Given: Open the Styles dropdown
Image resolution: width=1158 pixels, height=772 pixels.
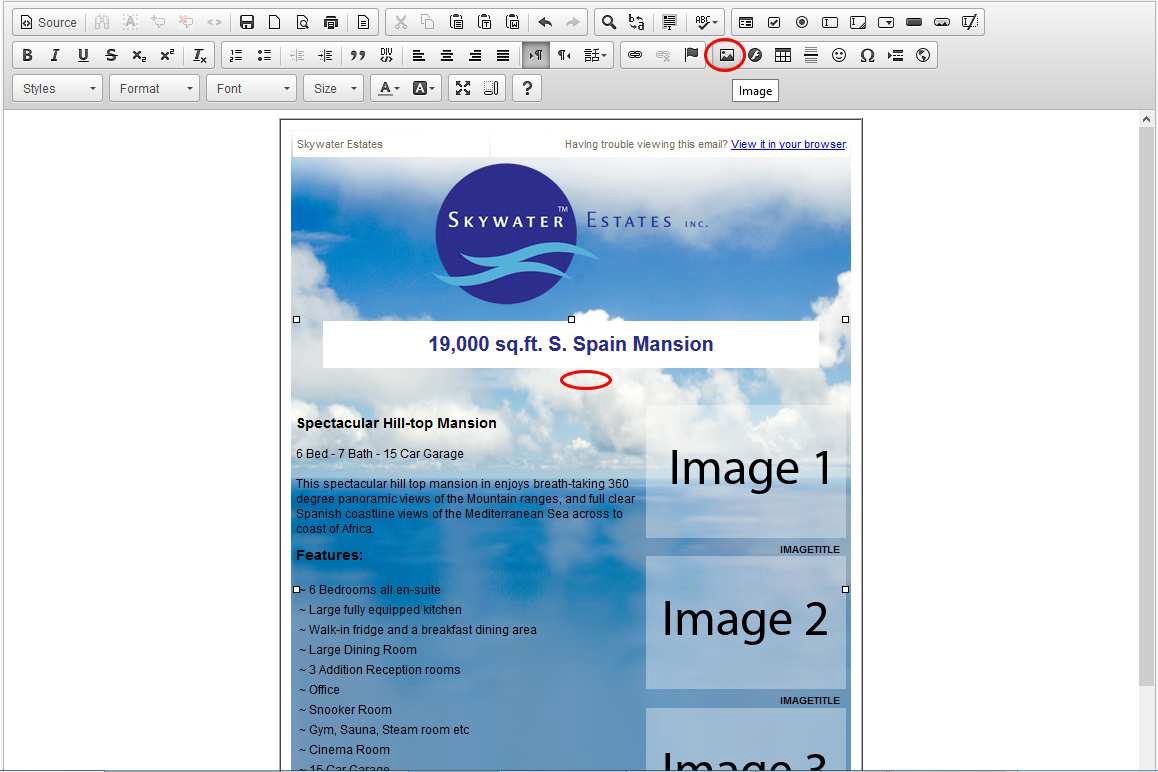Looking at the screenshot, I should [x=58, y=88].
